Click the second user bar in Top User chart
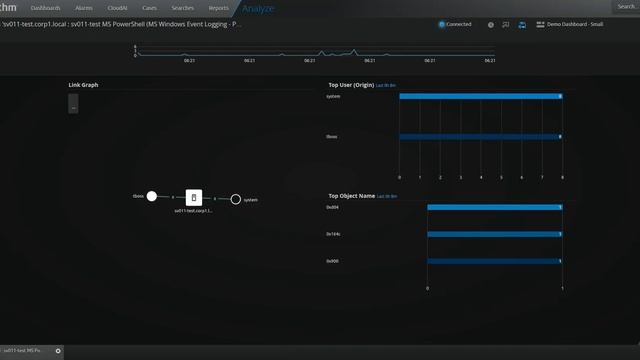This screenshot has width=640, height=360. [481, 137]
